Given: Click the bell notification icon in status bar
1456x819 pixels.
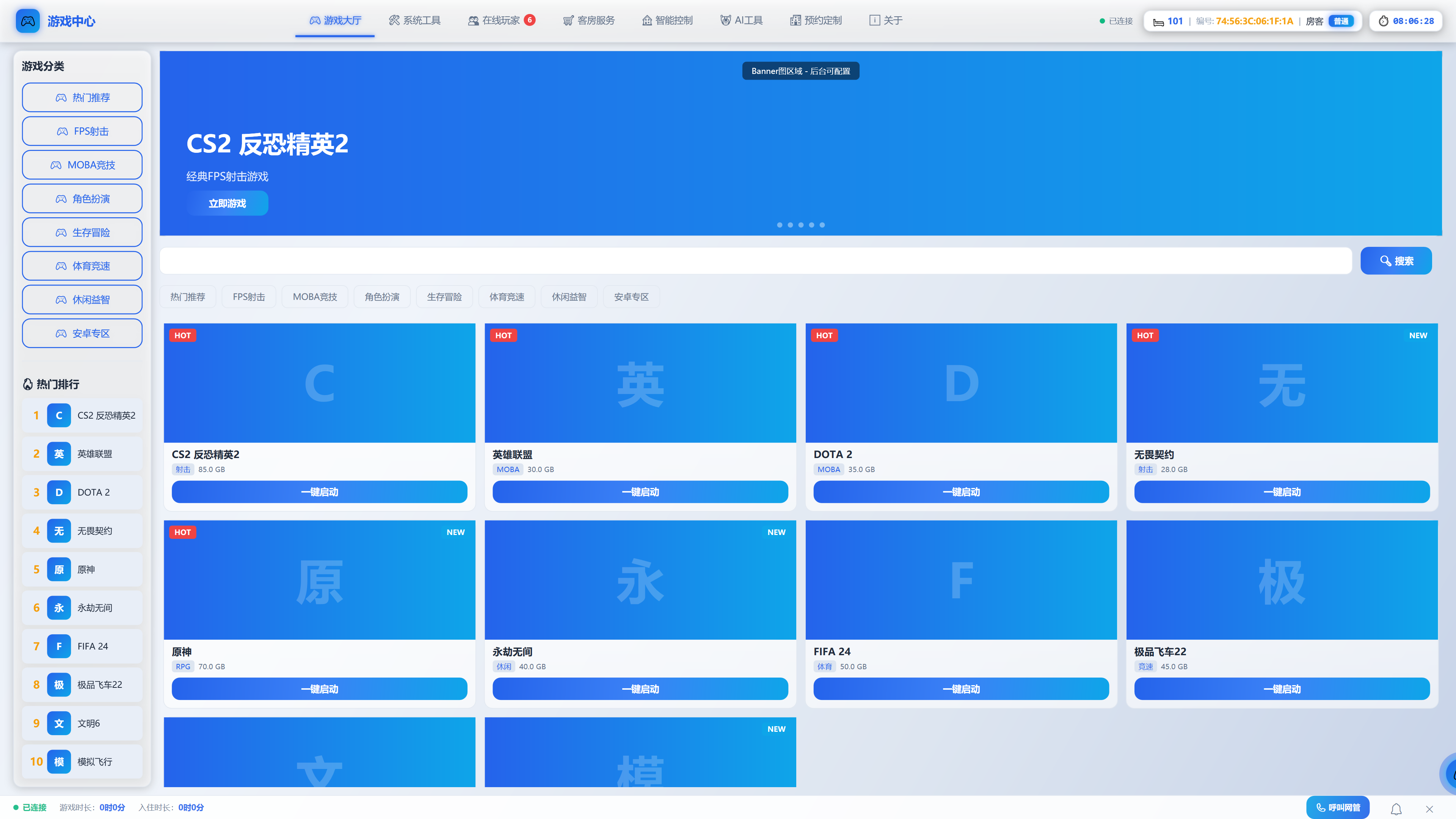Looking at the screenshot, I should [1396, 809].
